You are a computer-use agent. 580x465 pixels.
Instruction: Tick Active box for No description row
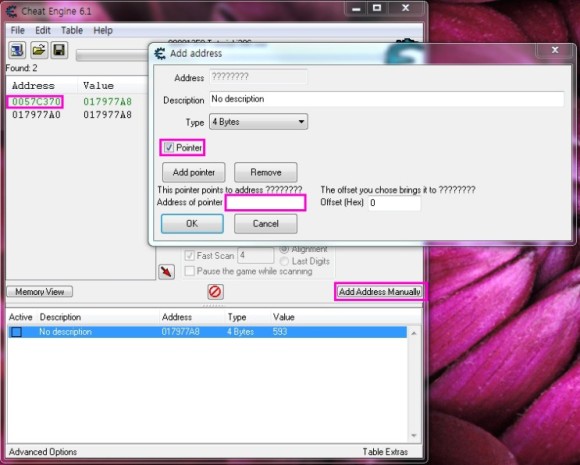click(16, 332)
